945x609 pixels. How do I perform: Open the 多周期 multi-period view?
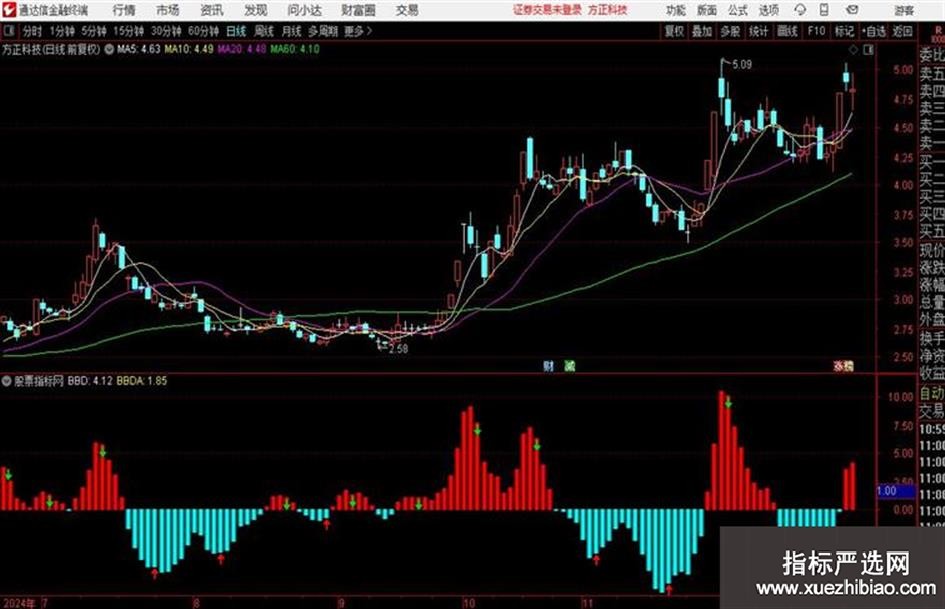point(323,31)
